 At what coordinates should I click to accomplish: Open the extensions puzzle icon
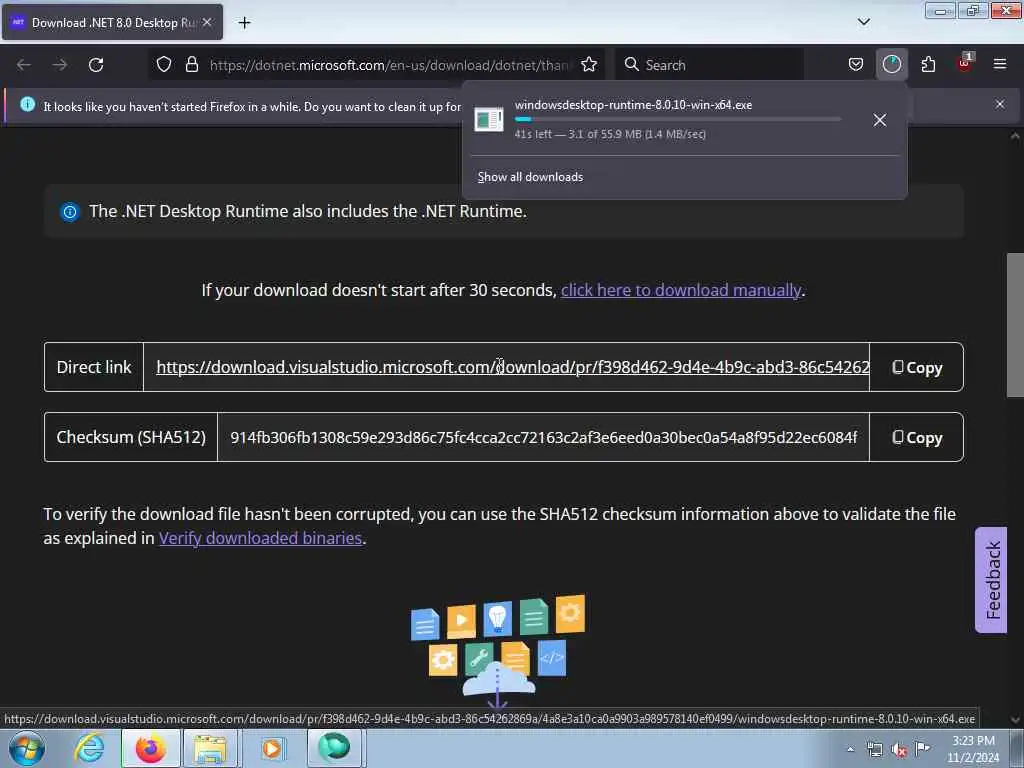click(928, 65)
